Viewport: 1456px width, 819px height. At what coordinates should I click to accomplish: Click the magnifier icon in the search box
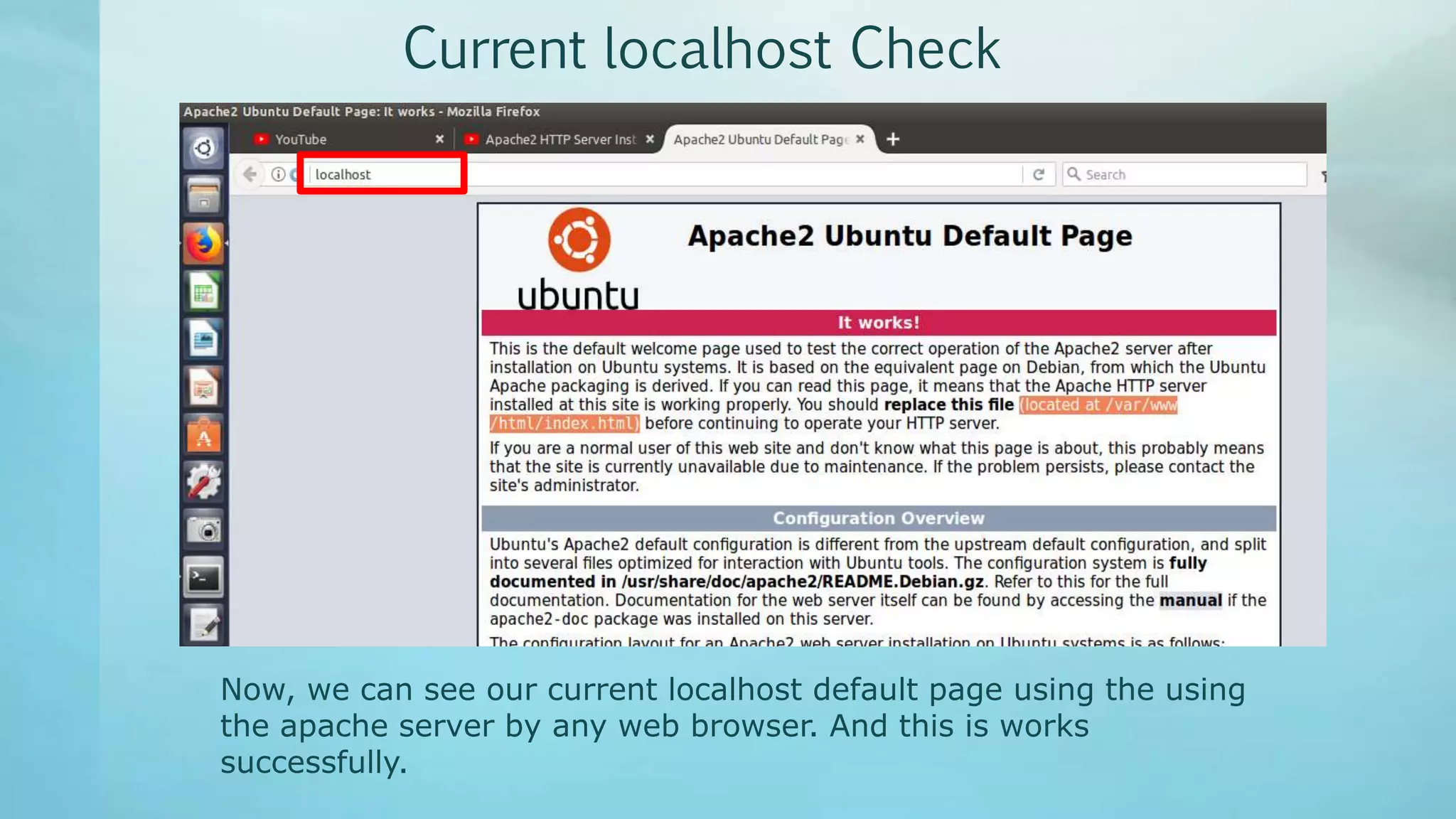pos(1074,174)
